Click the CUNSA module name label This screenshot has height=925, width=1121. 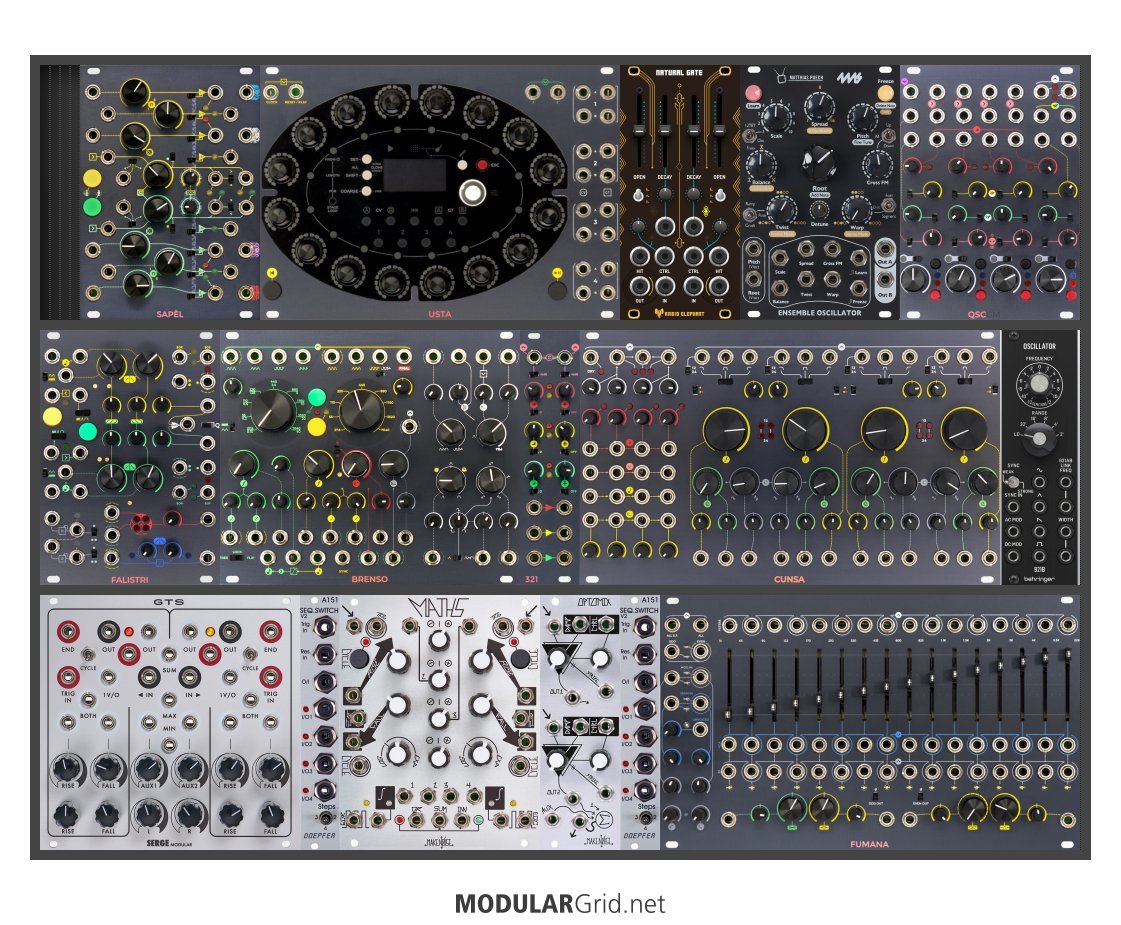789,579
